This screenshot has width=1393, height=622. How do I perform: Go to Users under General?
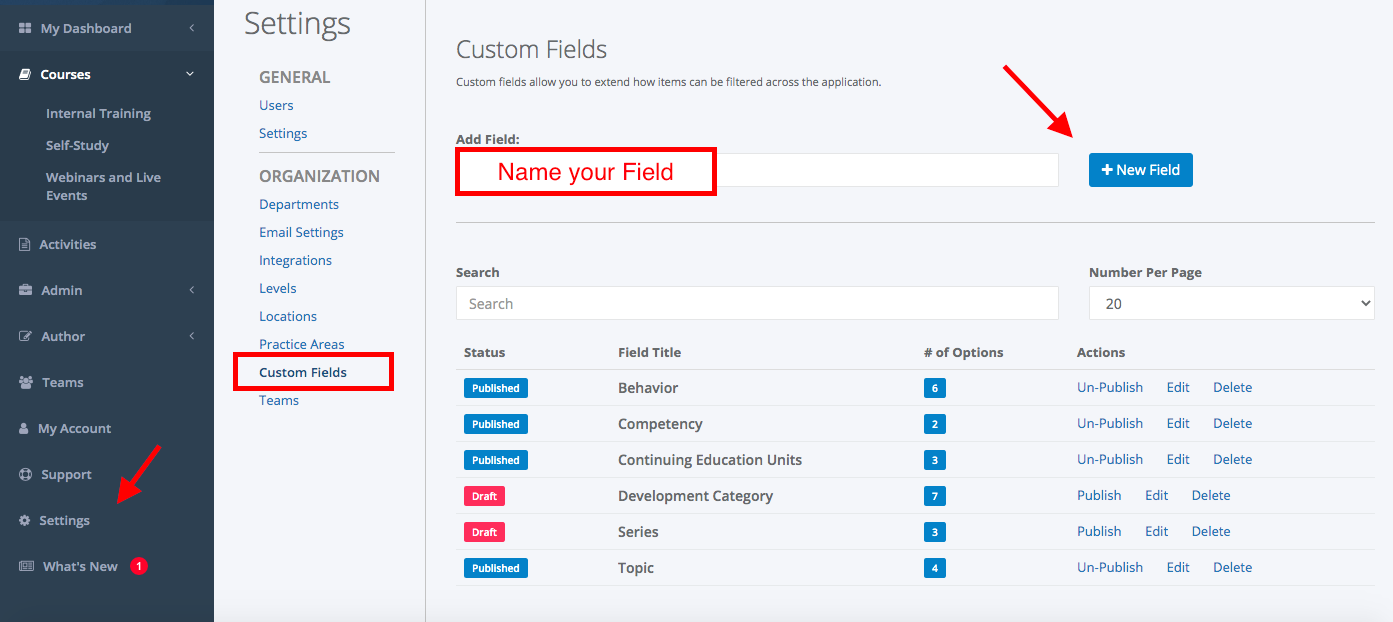click(x=276, y=105)
